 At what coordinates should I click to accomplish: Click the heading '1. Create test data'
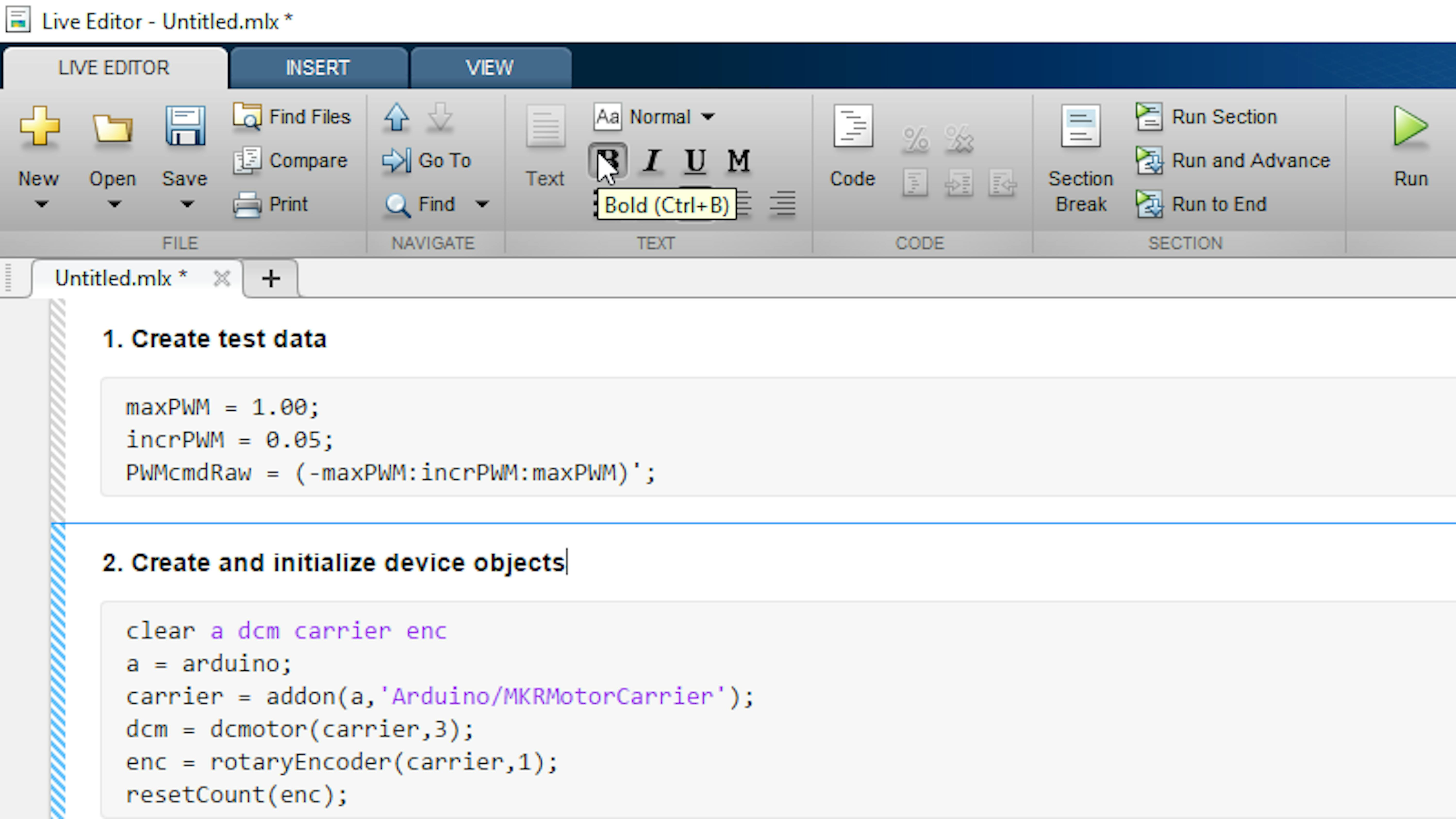tap(214, 339)
